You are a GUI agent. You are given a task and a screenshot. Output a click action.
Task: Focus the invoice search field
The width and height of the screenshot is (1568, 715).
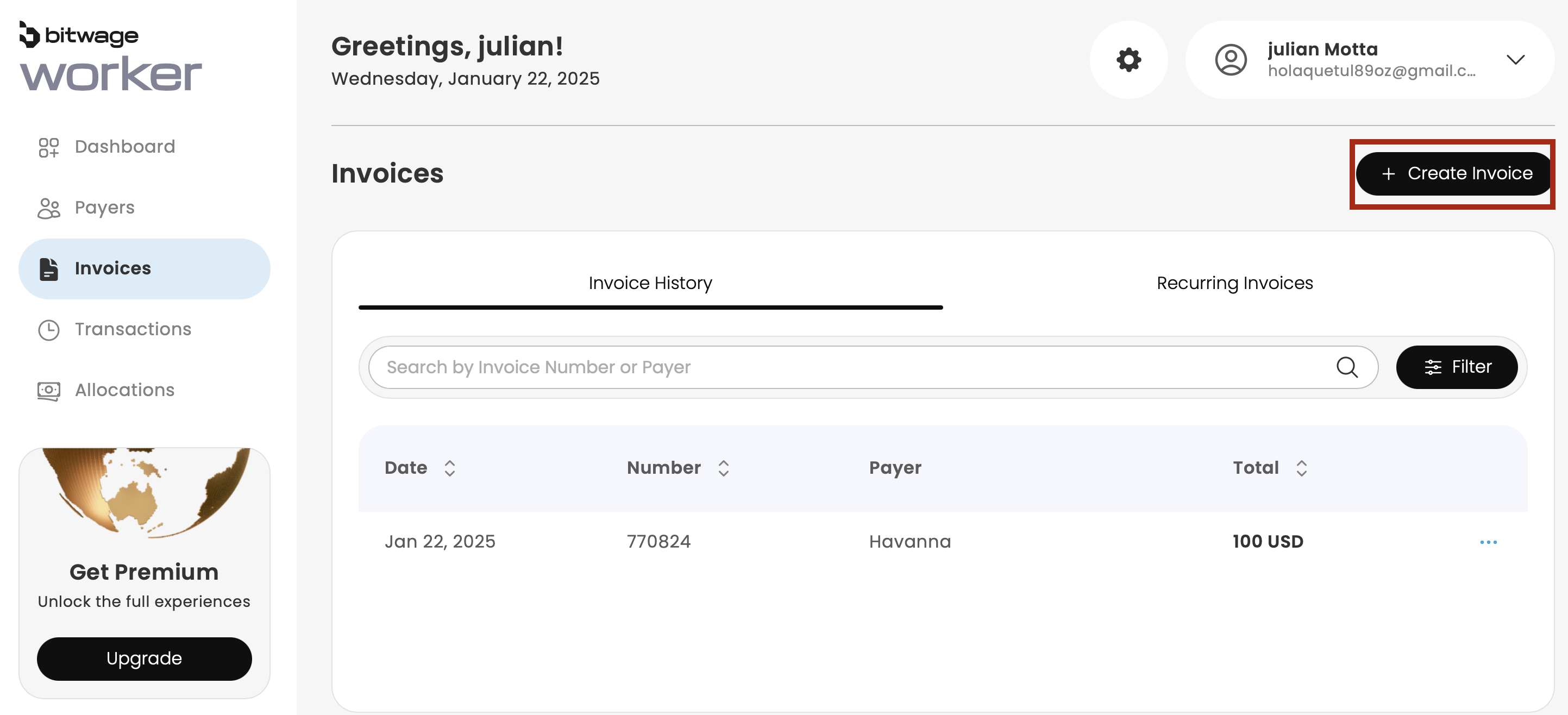852,367
